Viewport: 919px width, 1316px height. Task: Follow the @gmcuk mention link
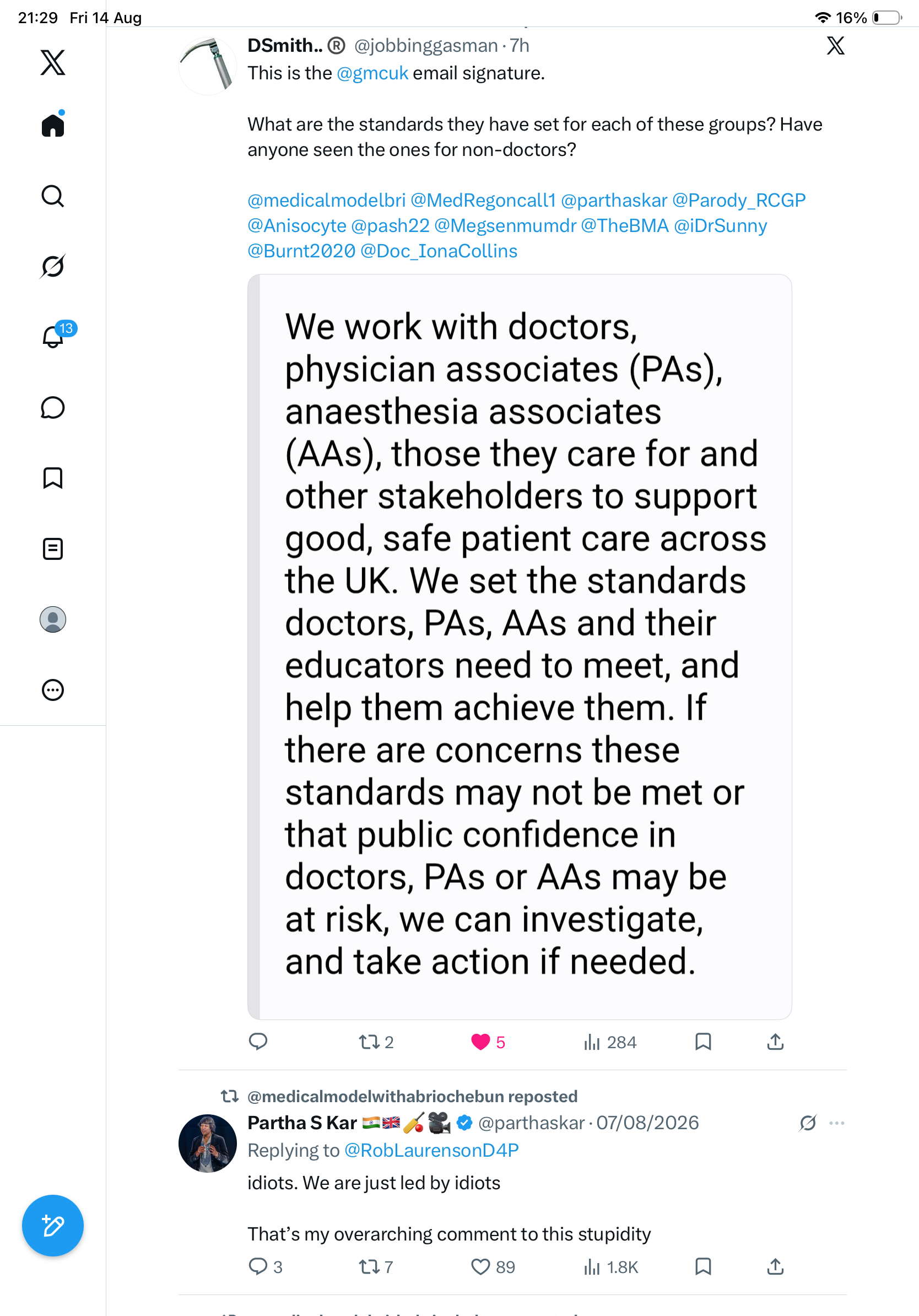pyautogui.click(x=372, y=73)
